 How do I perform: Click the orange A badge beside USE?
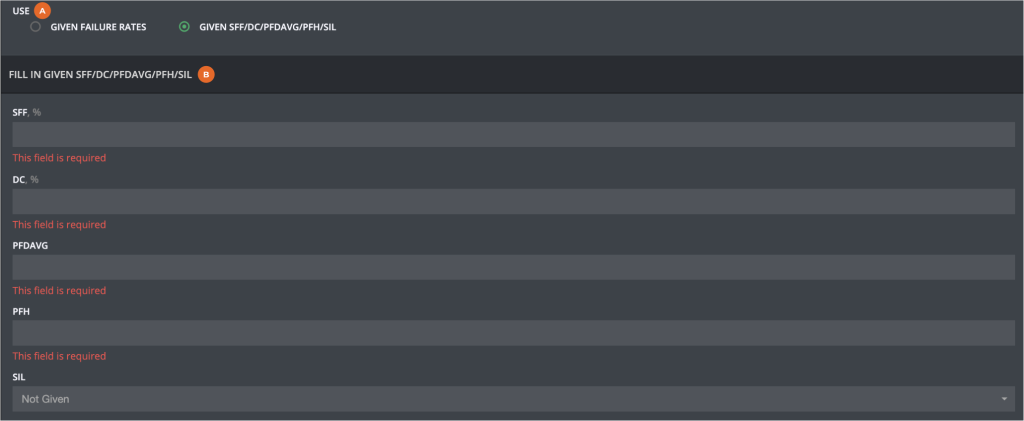coord(42,9)
